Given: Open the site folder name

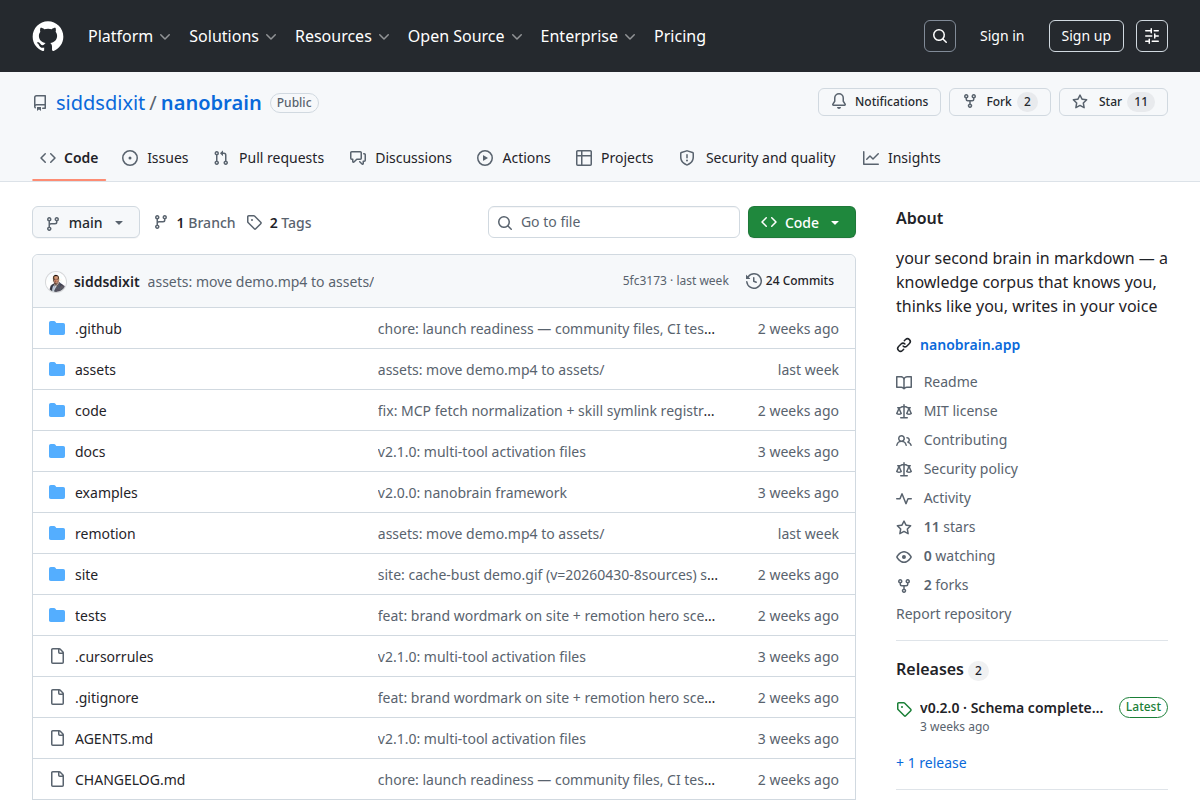Looking at the screenshot, I should [x=87, y=575].
